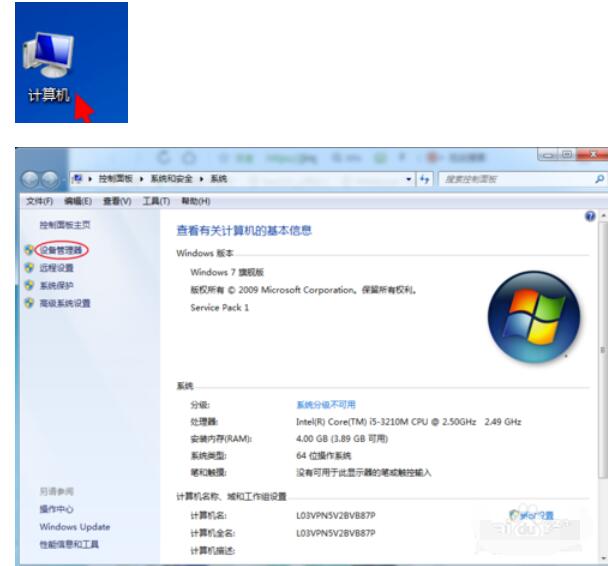Open 系统保护 link
The width and height of the screenshot is (608, 566).
click(x=56, y=285)
